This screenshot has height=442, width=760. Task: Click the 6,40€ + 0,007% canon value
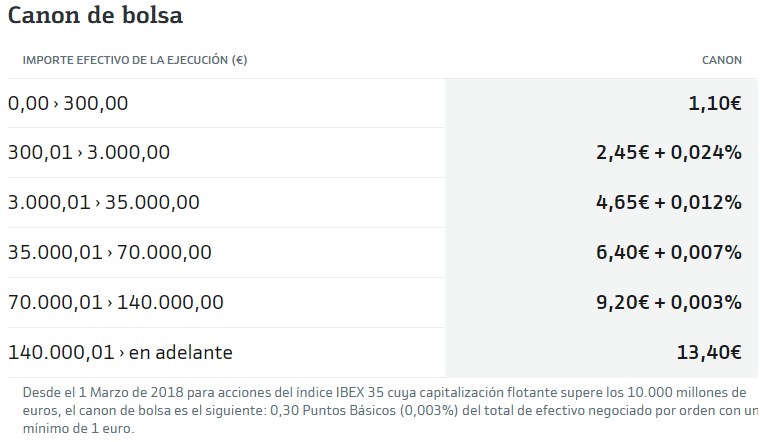click(x=668, y=253)
